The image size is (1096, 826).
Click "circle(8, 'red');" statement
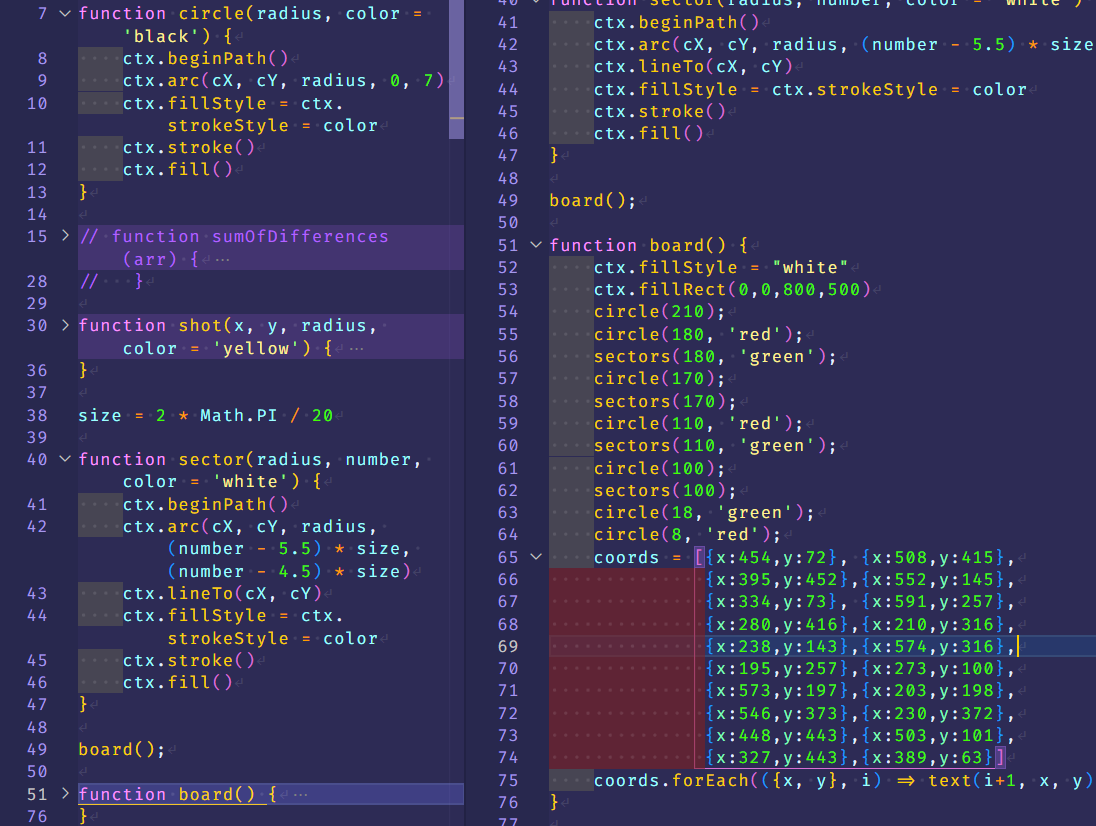click(x=687, y=535)
